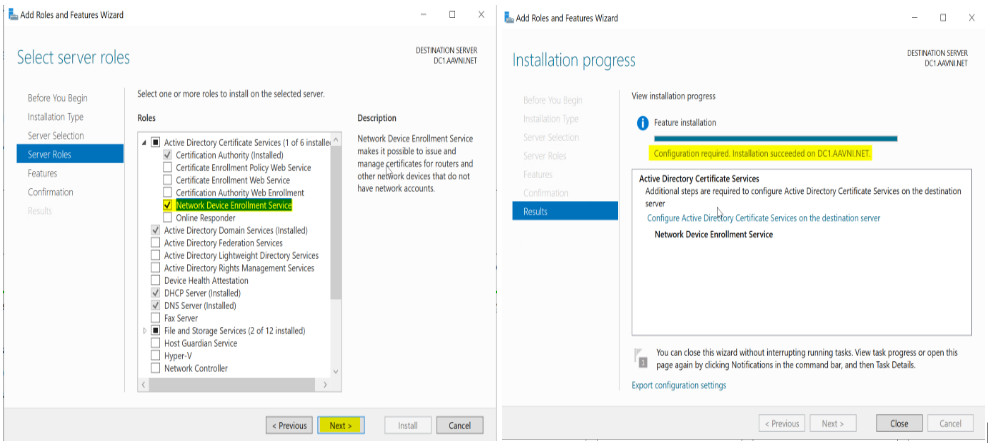Viewport: 988px width, 443px height.
Task: Maximize the Select server roles wizard window
Action: pyautogui.click(x=452, y=14)
